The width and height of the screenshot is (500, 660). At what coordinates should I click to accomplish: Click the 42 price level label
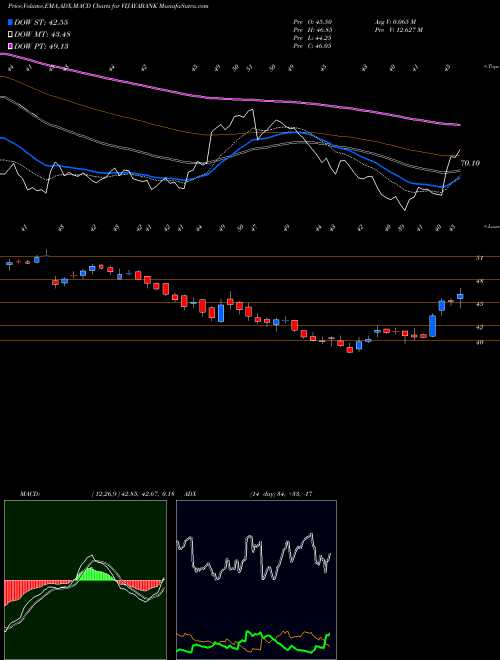point(479,327)
